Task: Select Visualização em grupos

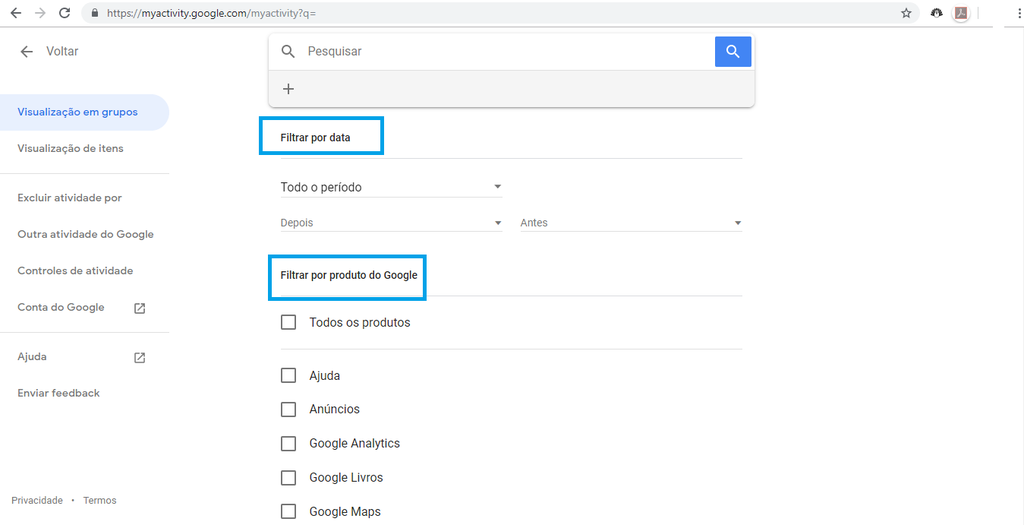Action: 78,112
